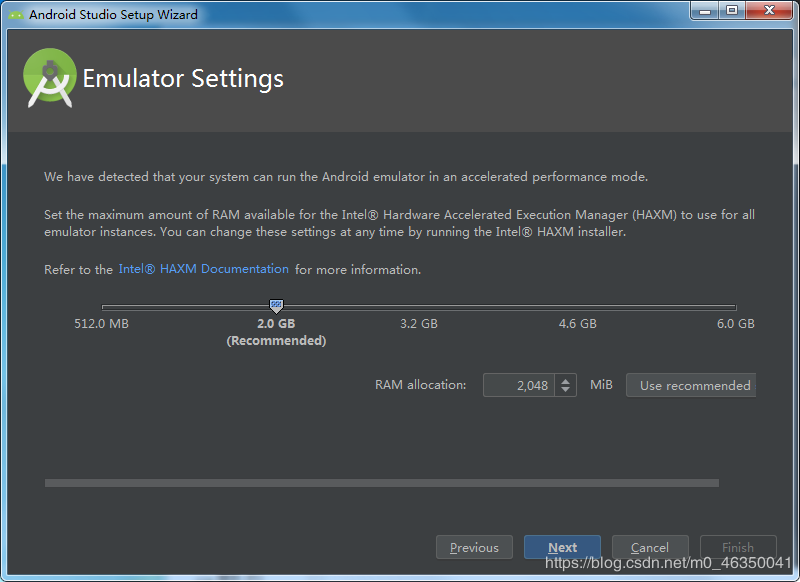
Task: Go back using the Previous button
Action: (x=474, y=547)
